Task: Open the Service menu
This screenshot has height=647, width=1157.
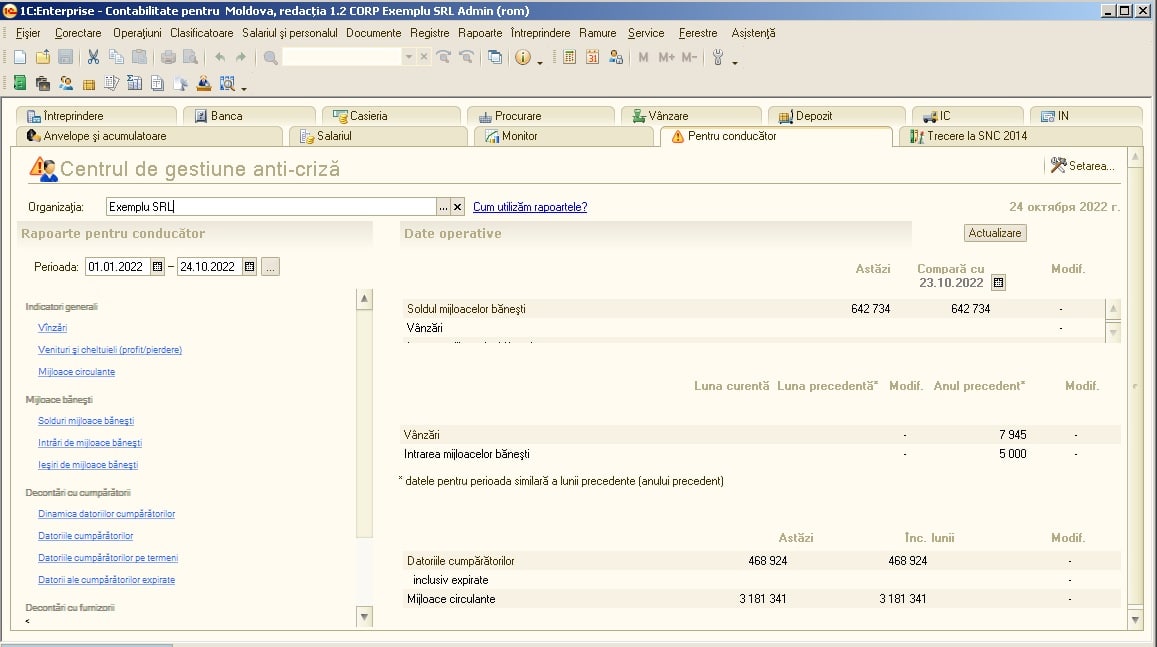Action: [646, 33]
